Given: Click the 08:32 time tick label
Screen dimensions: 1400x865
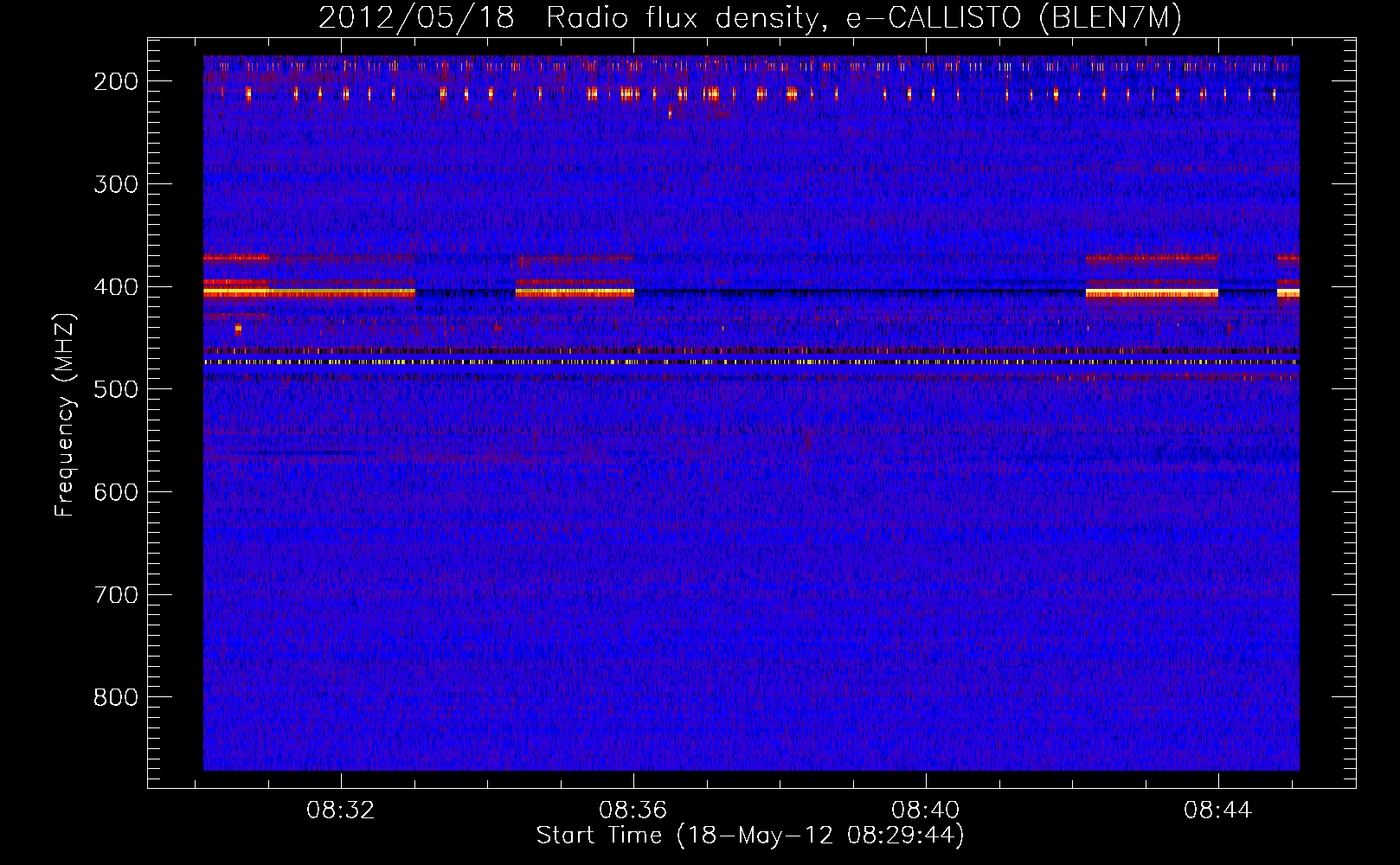Looking at the screenshot, I should pyautogui.click(x=341, y=811).
